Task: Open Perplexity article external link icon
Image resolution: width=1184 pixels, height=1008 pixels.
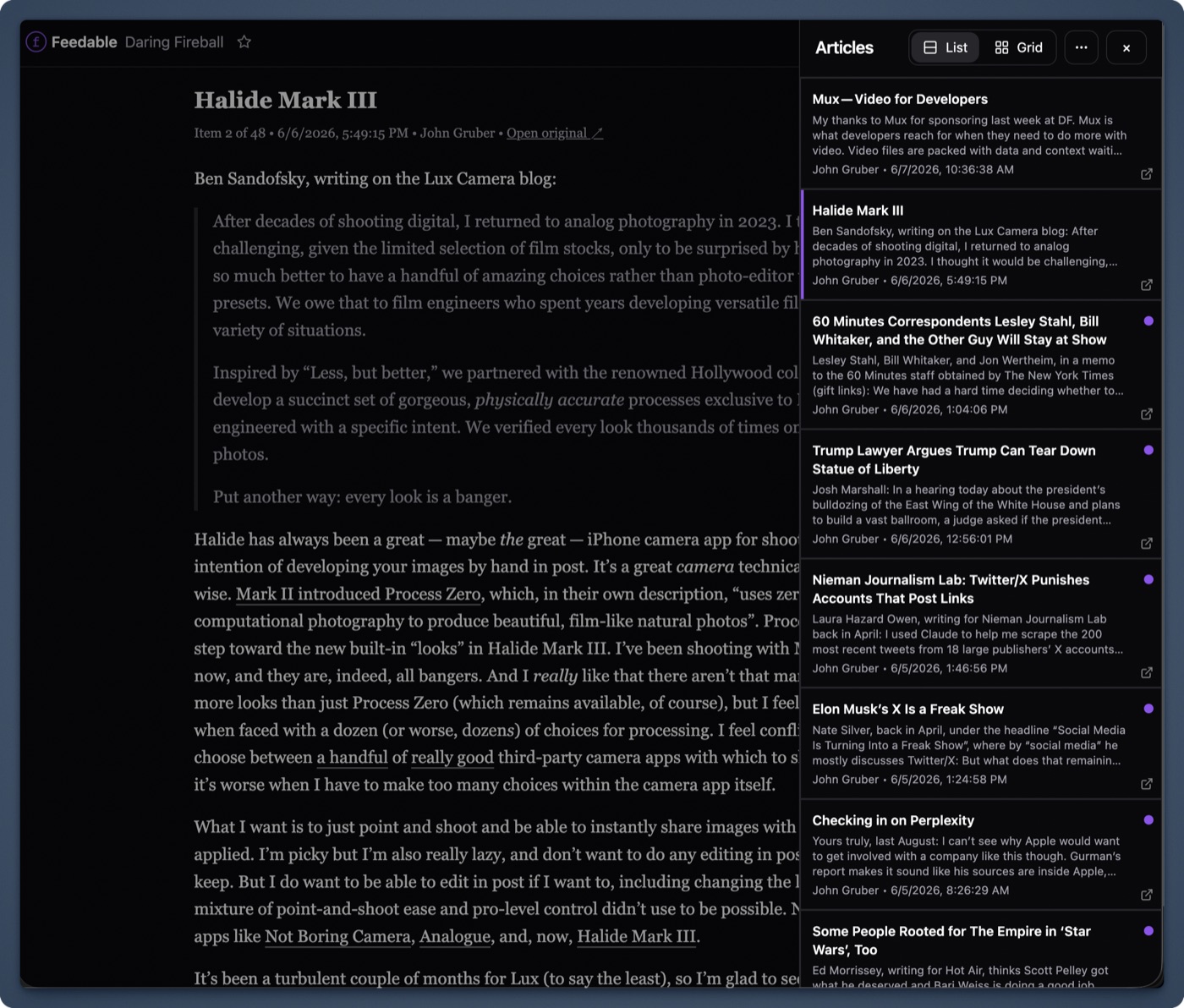Action: click(1147, 895)
